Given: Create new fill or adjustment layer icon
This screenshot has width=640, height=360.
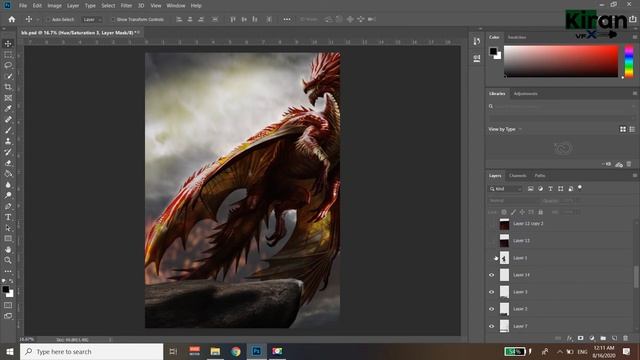Looking at the screenshot, I should [x=592, y=338].
